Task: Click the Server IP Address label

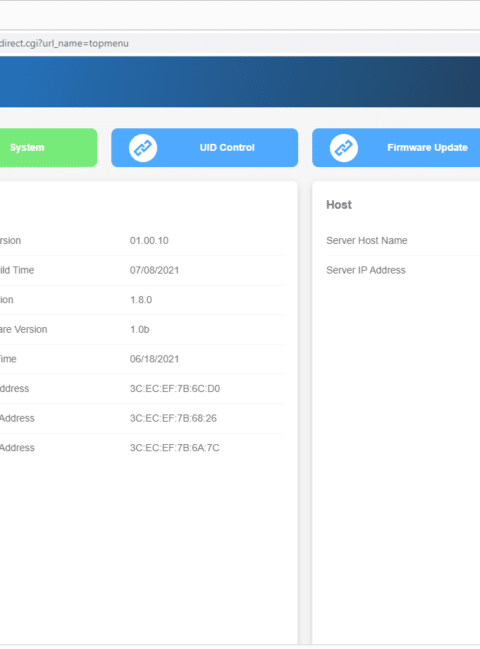Action: coord(366,270)
